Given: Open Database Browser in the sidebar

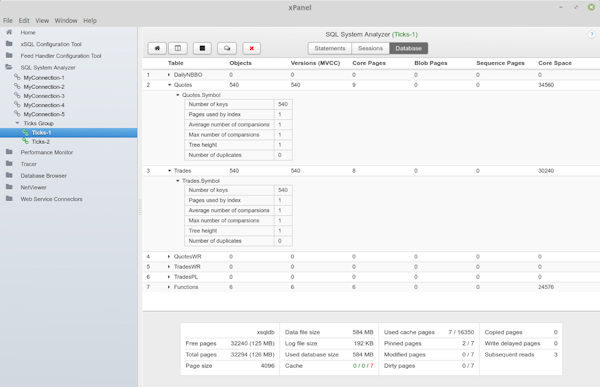Looking at the screenshot, I should tap(44, 176).
